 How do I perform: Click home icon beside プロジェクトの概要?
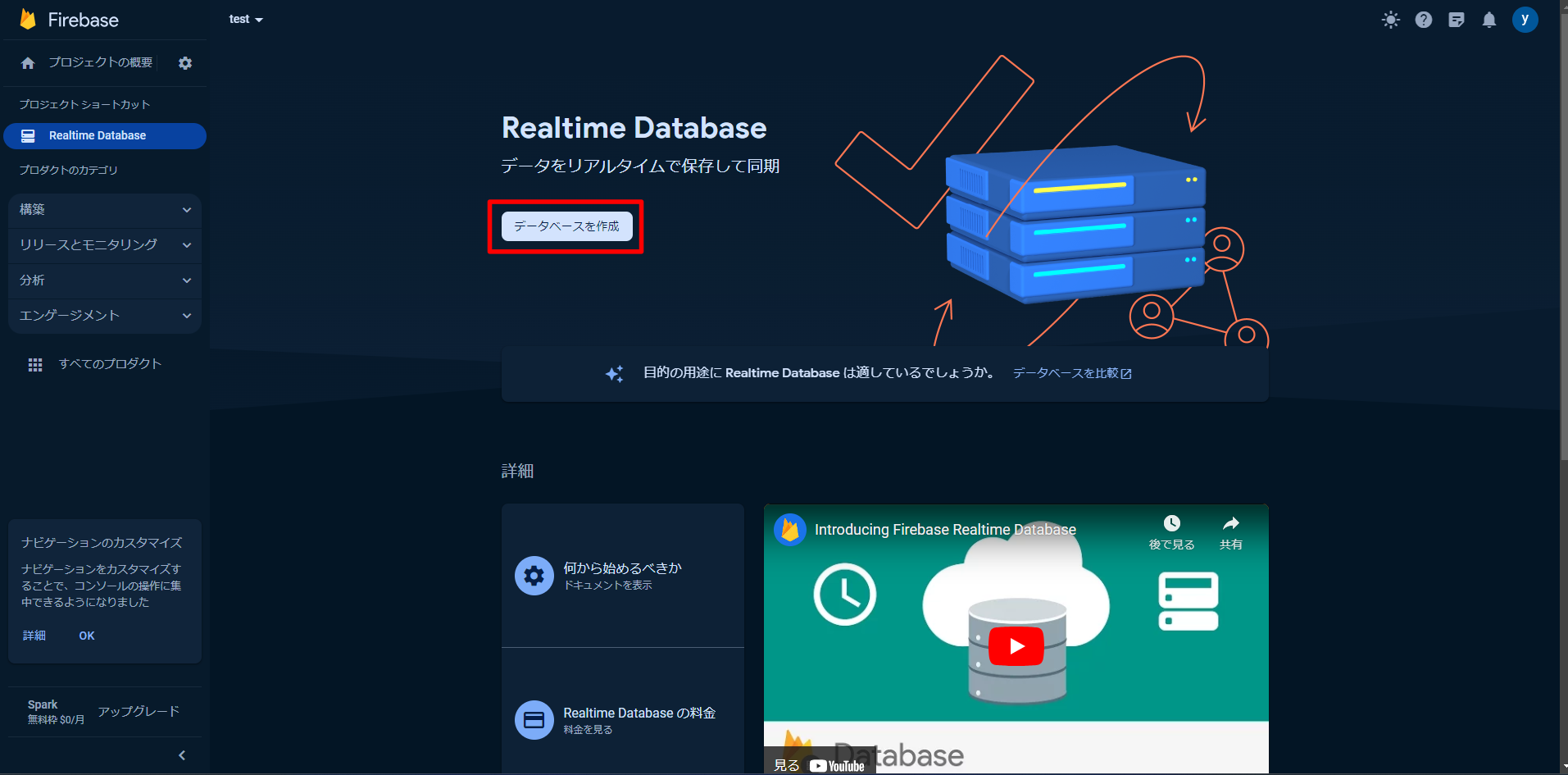click(x=27, y=62)
